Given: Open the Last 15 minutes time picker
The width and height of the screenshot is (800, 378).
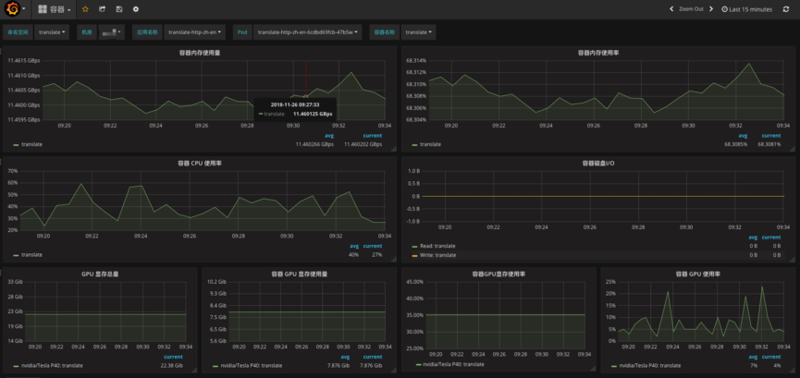Looking at the screenshot, I should (747, 9).
